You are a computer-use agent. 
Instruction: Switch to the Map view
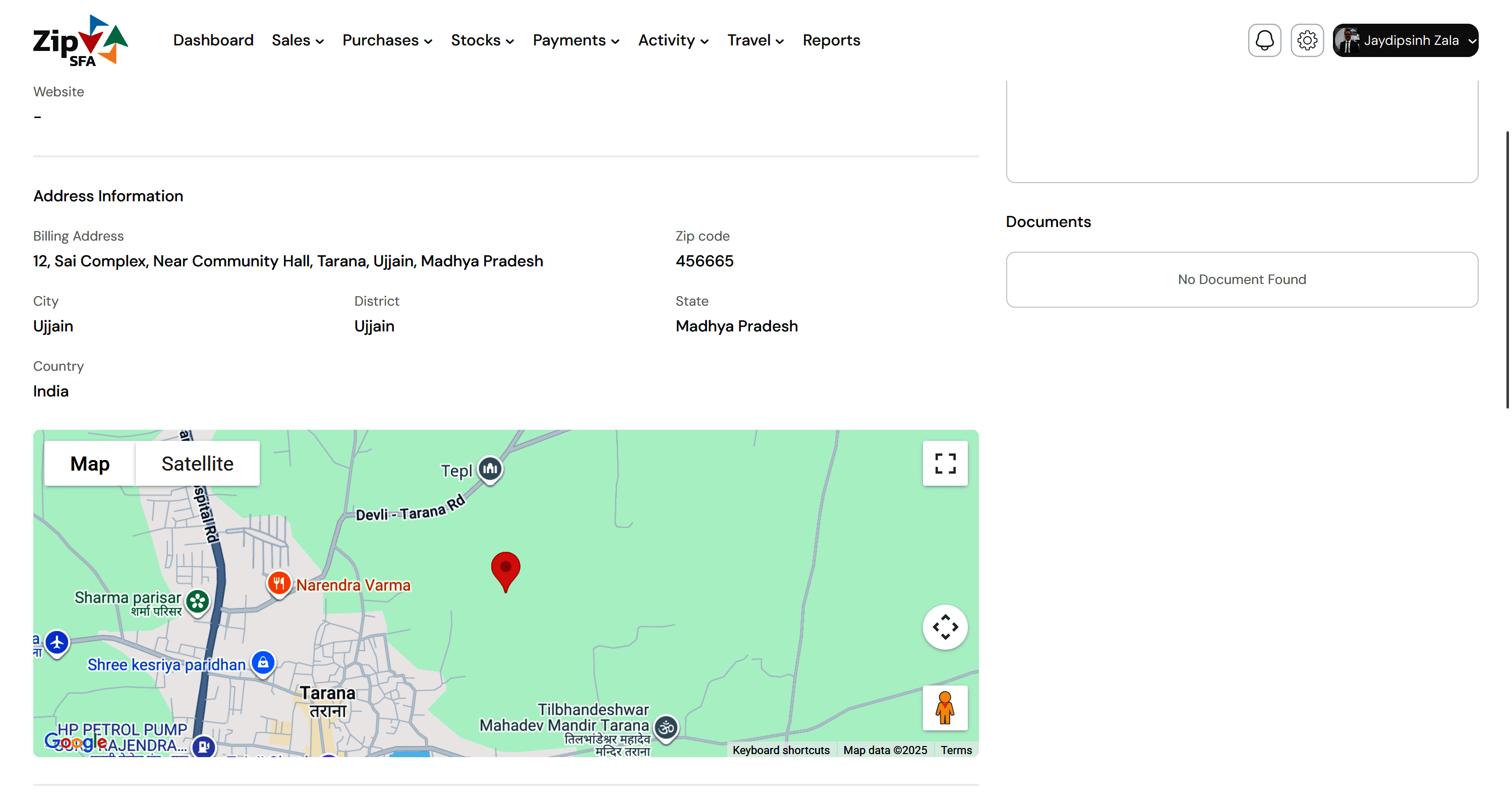[90, 464]
